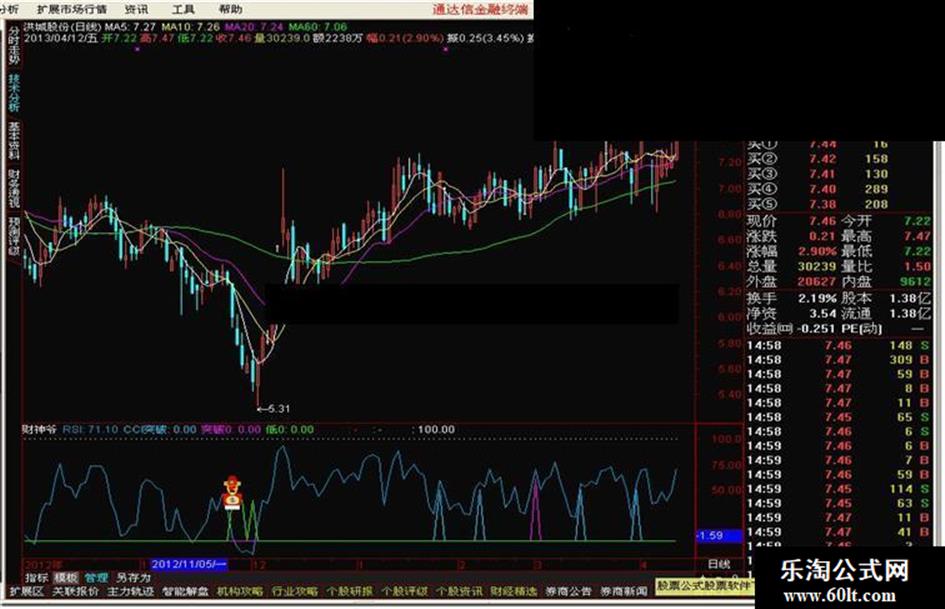Click the 量比 1.50 value

tap(917, 267)
